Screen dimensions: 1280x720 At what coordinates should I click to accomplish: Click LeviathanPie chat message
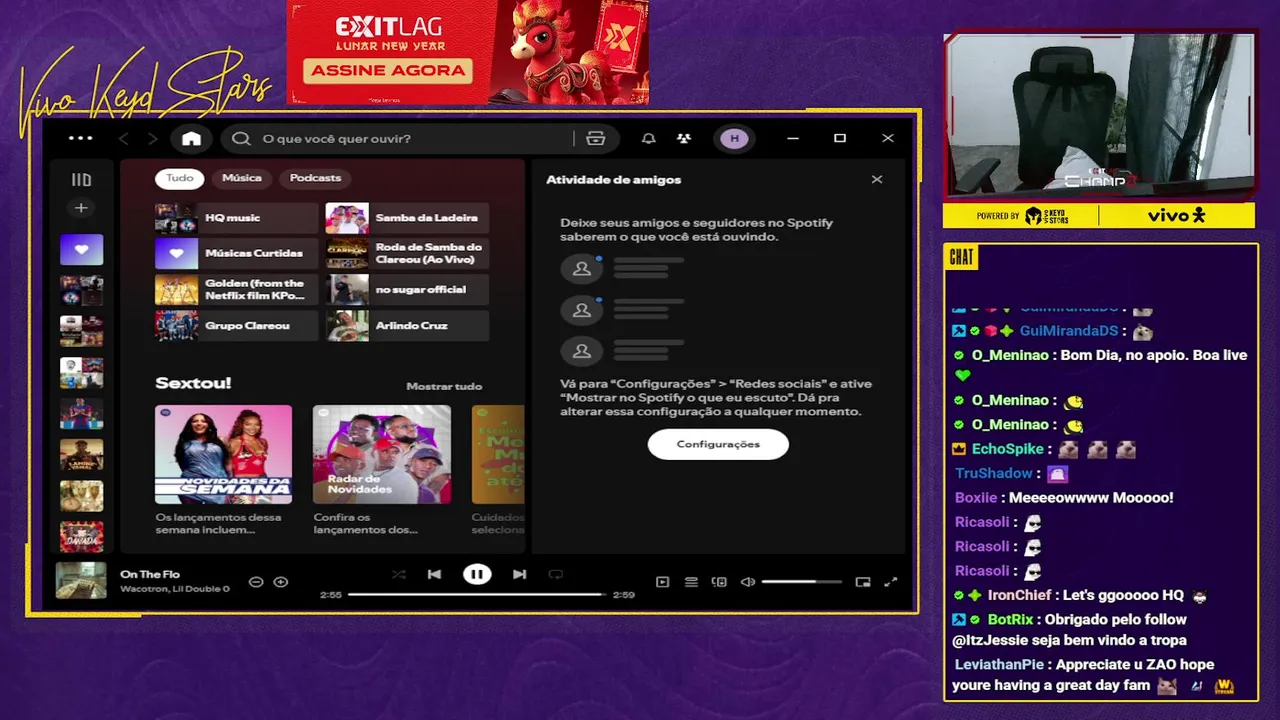click(1094, 675)
